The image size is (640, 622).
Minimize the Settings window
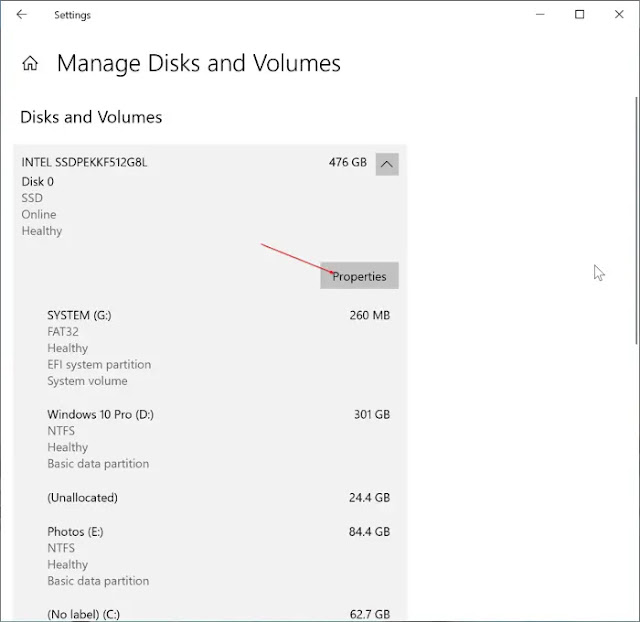[540, 15]
